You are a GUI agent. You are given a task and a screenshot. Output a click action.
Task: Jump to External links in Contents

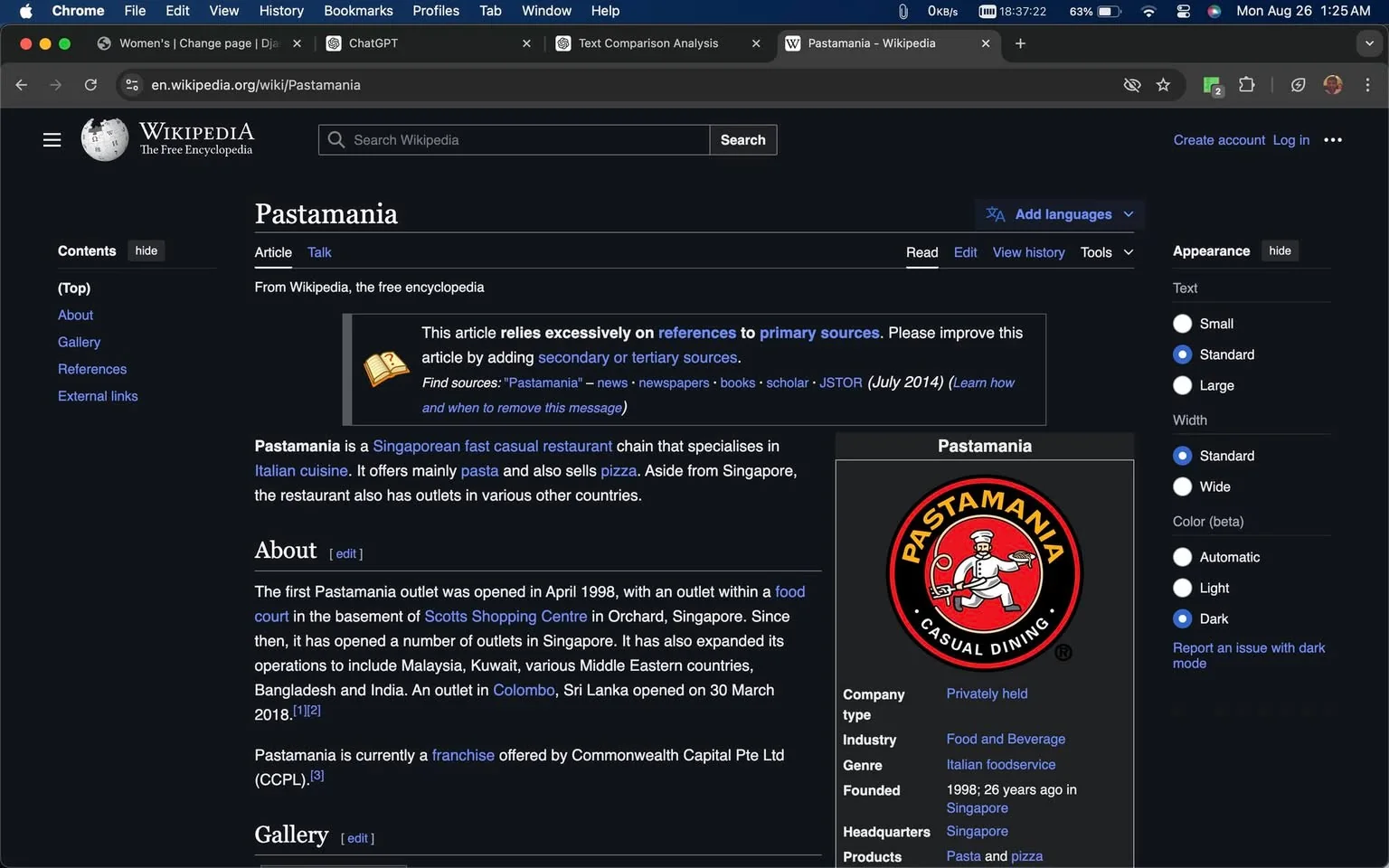pyautogui.click(x=98, y=396)
